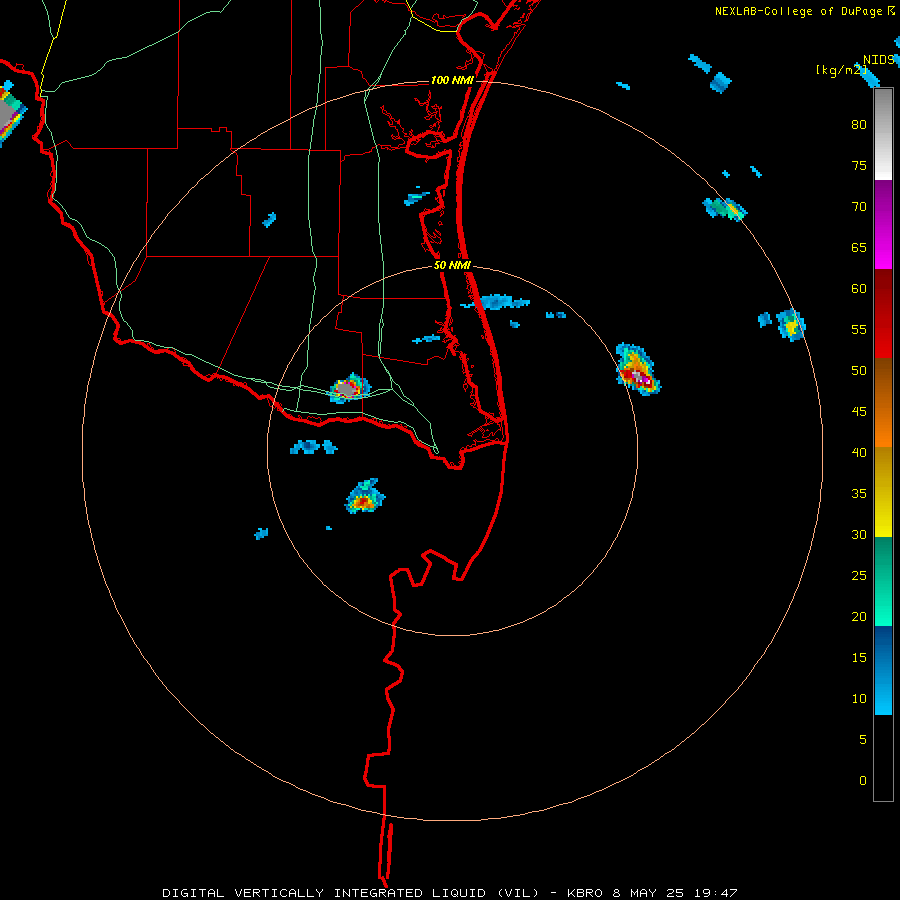Click legend value 55 on the scale

[x=859, y=329]
